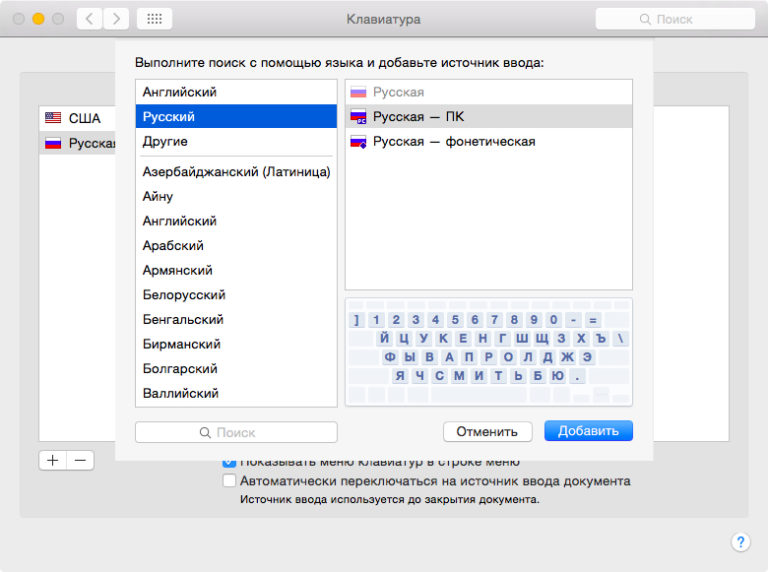Click the flag icon of Русская — фонетическая
Viewport: 768px width, 572px height.
point(359,142)
